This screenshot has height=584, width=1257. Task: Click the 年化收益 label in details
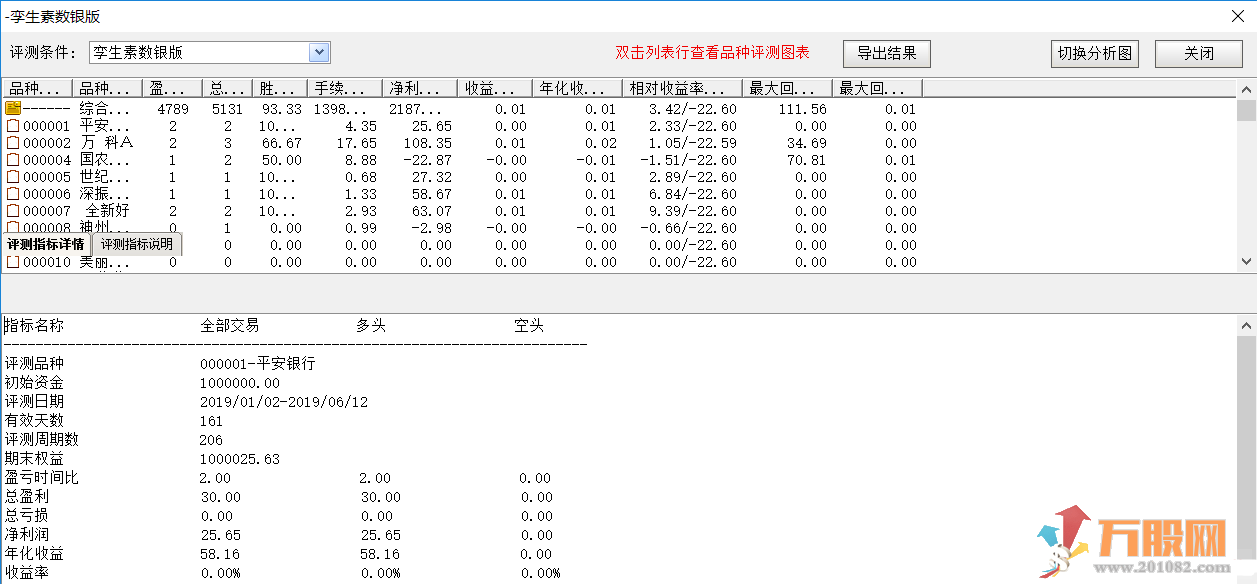34,554
